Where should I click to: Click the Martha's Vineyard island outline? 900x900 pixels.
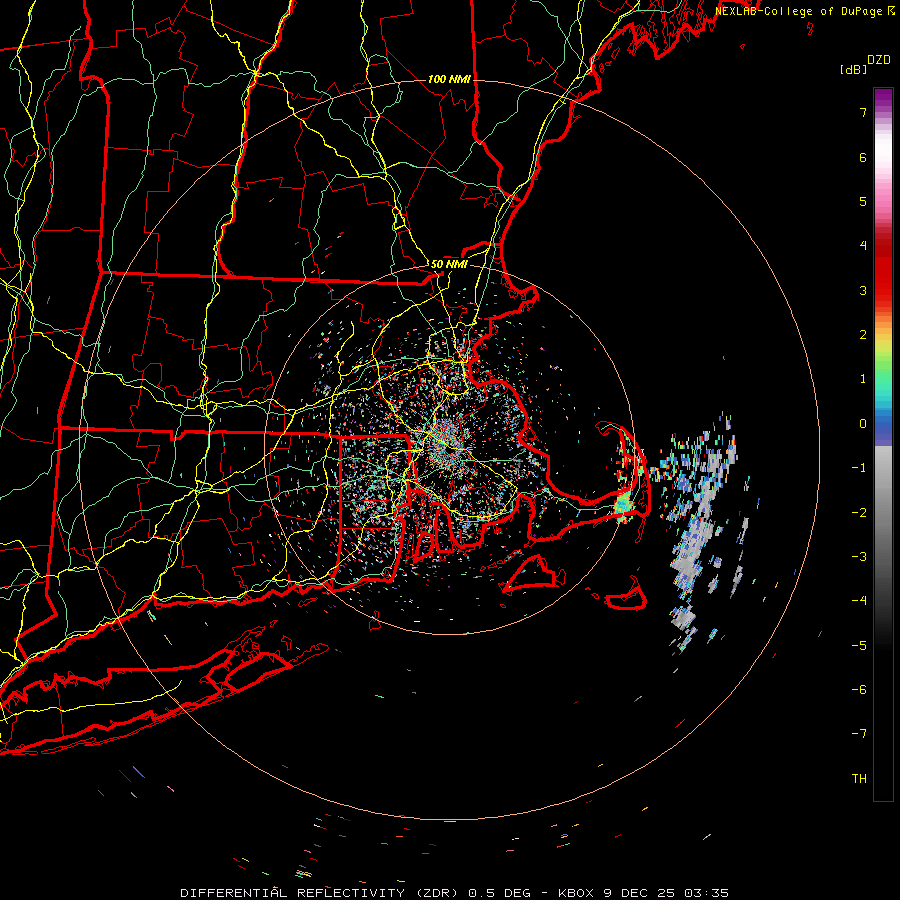[533, 574]
